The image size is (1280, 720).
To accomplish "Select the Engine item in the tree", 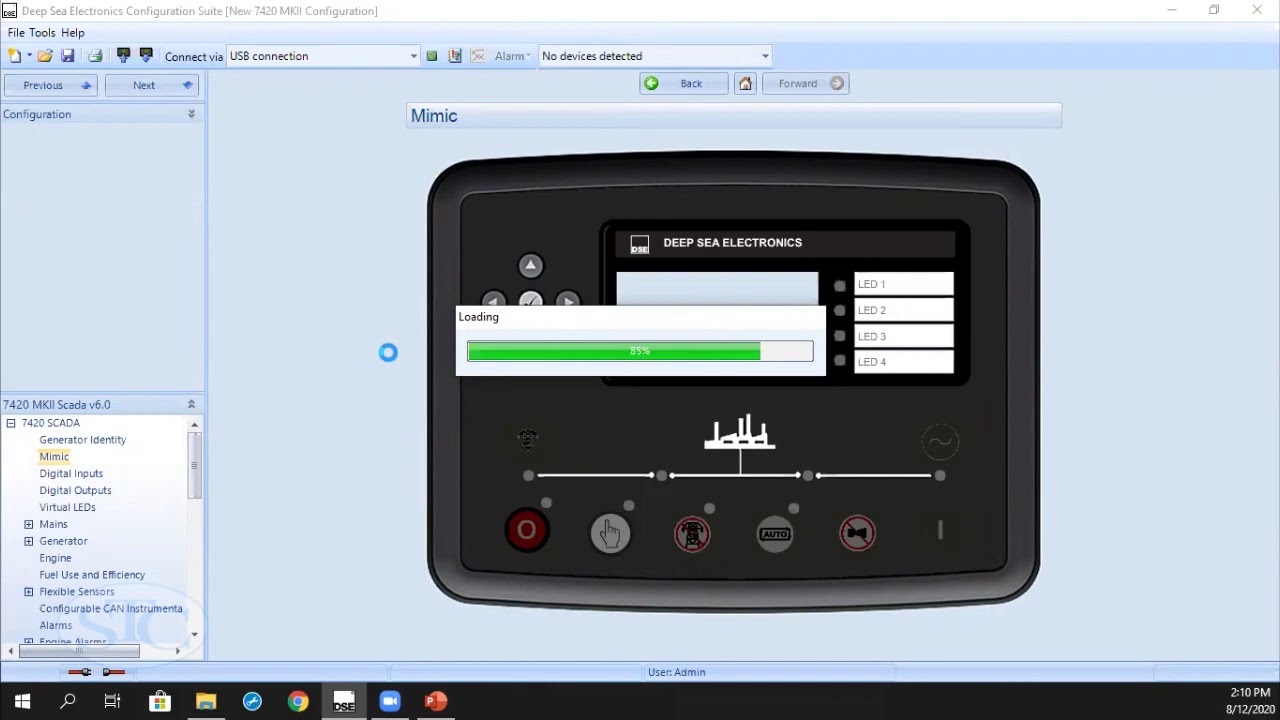I will pos(55,558).
